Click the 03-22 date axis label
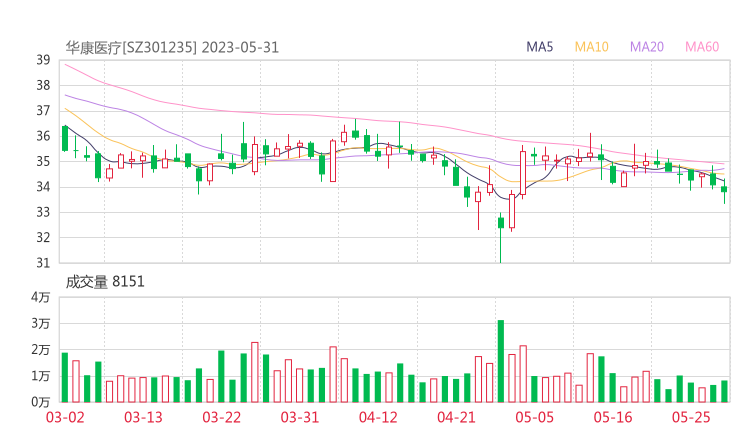This screenshot has width=740, height=440. pyautogui.click(x=221, y=417)
